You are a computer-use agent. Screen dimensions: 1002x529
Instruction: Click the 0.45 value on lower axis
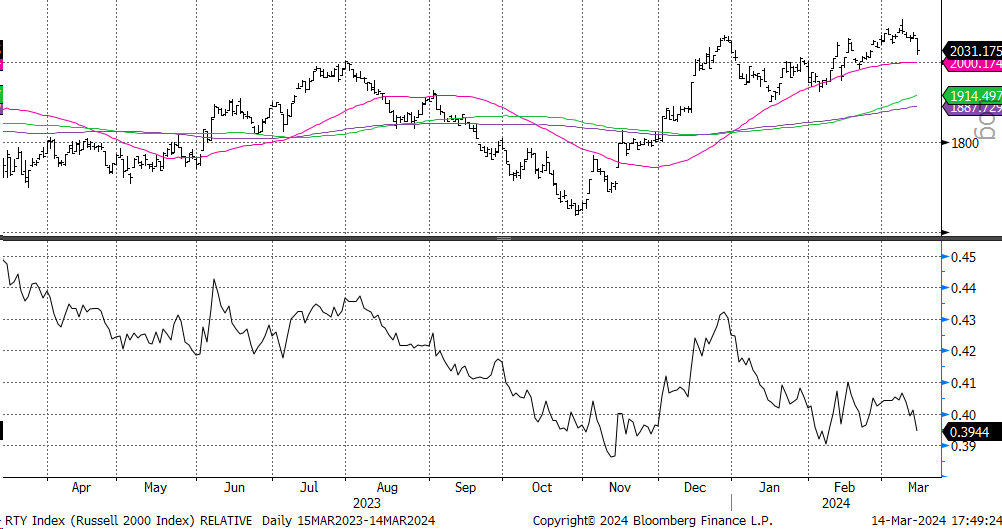[964, 257]
